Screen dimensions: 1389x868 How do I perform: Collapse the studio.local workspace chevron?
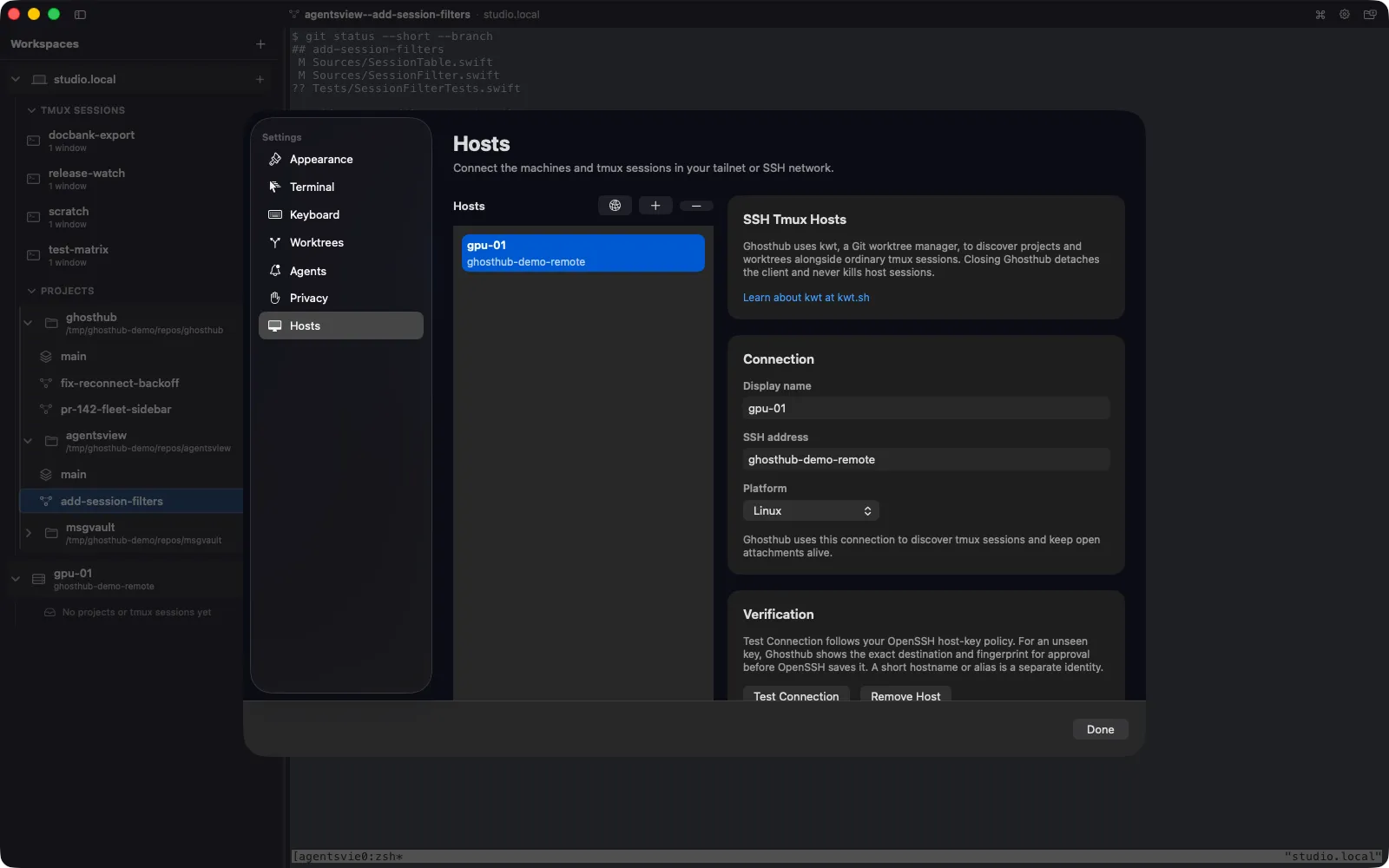pos(16,79)
